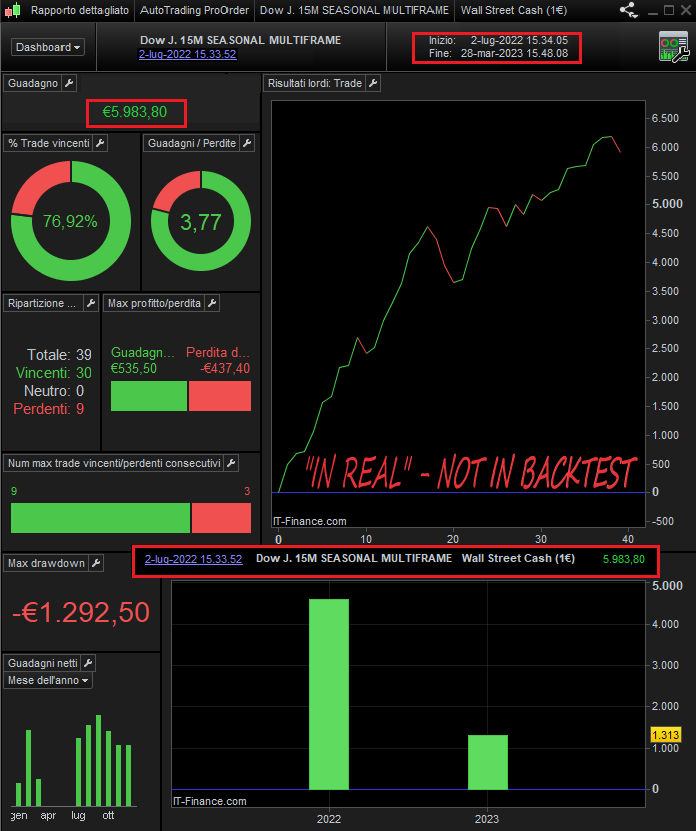Image resolution: width=696 pixels, height=831 pixels.
Task: Open the 2-lug-2022 15.33.52 link in header
Action: click(x=187, y=54)
